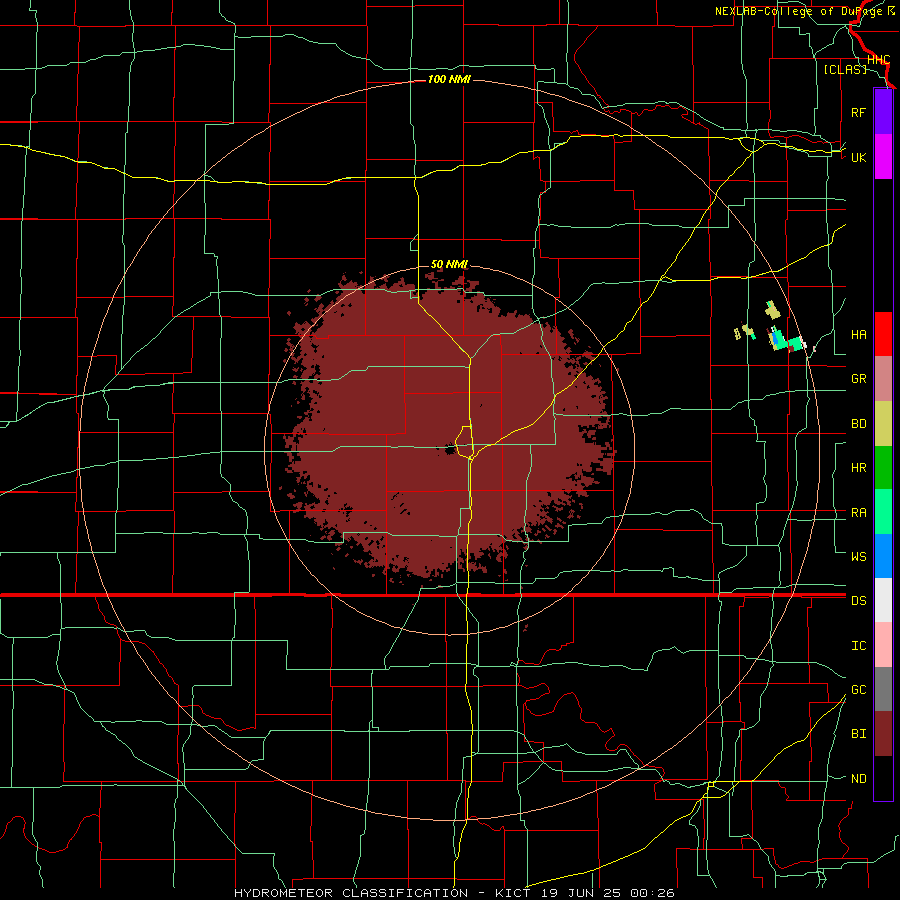The width and height of the screenshot is (900, 900).
Task: Click the purple RF swatch in legend
Action: point(883,112)
